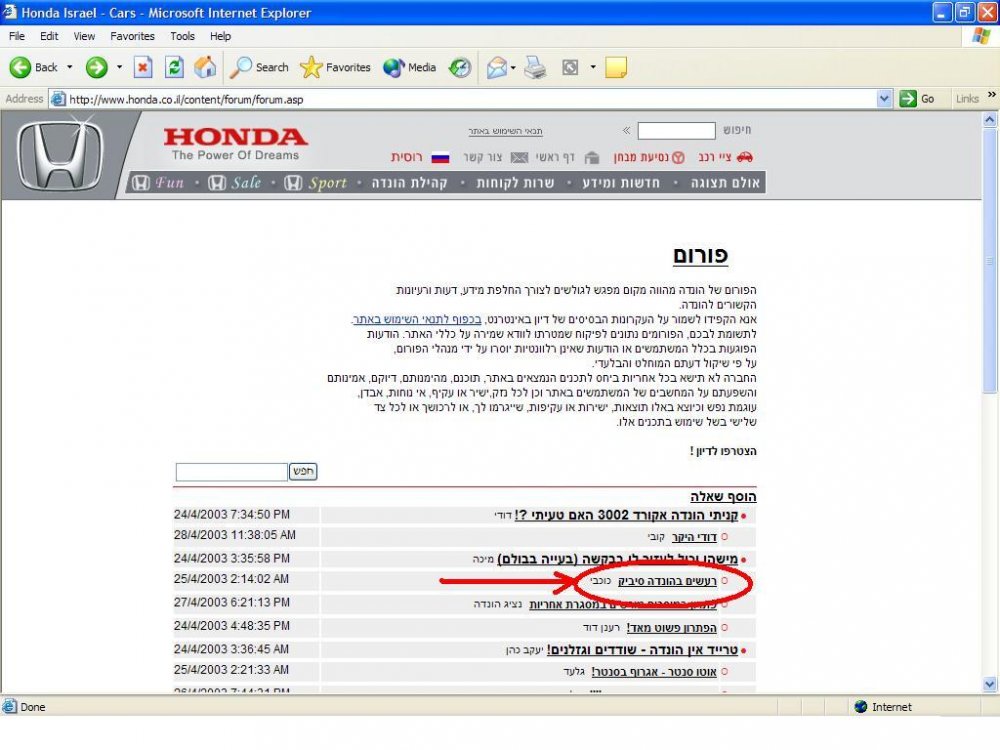Screen dimensions: 1000x750
Task: Click the toolbar icon right of Print
Action: (570, 67)
